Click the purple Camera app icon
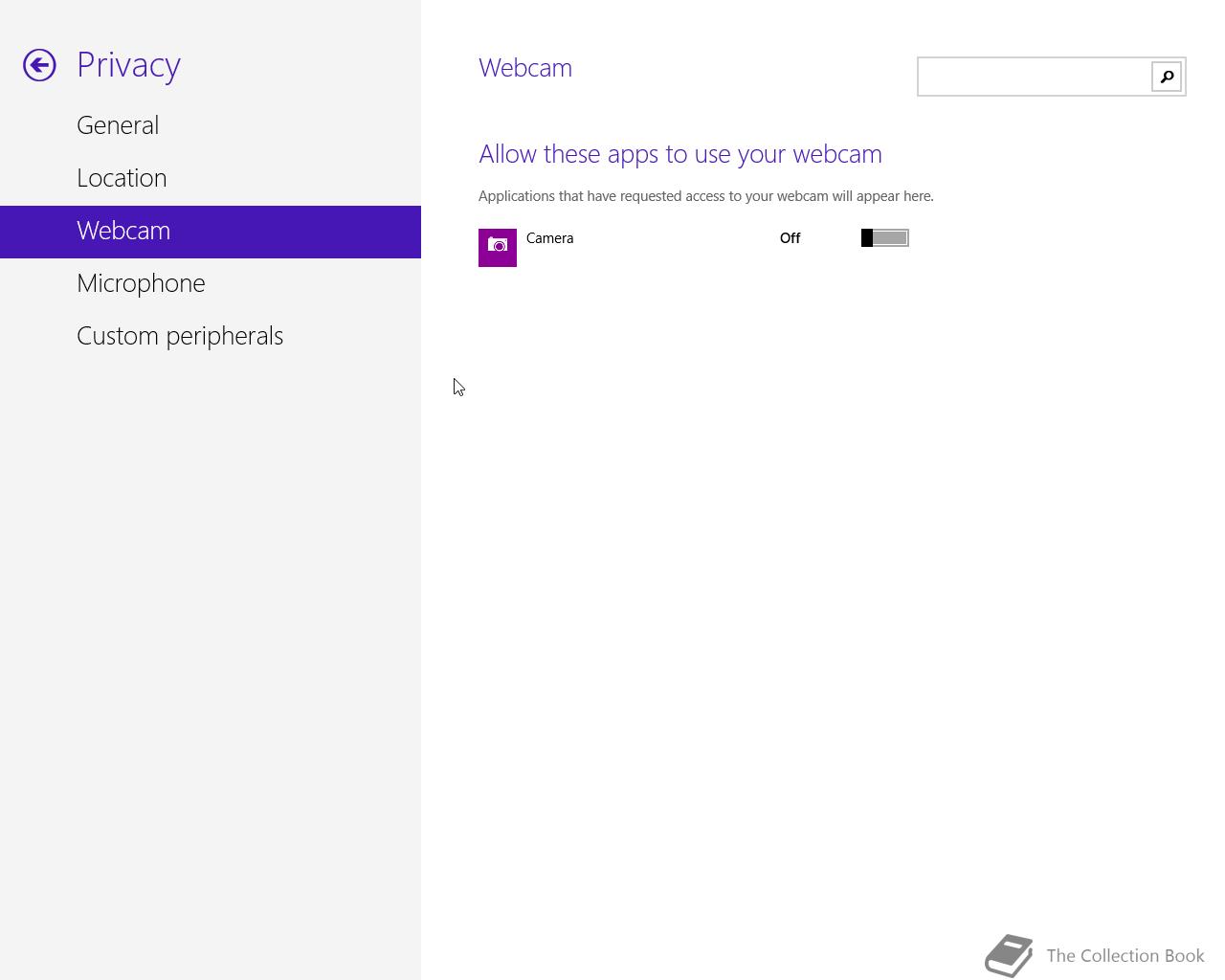This screenshot has width=1225, height=980. coord(498,248)
